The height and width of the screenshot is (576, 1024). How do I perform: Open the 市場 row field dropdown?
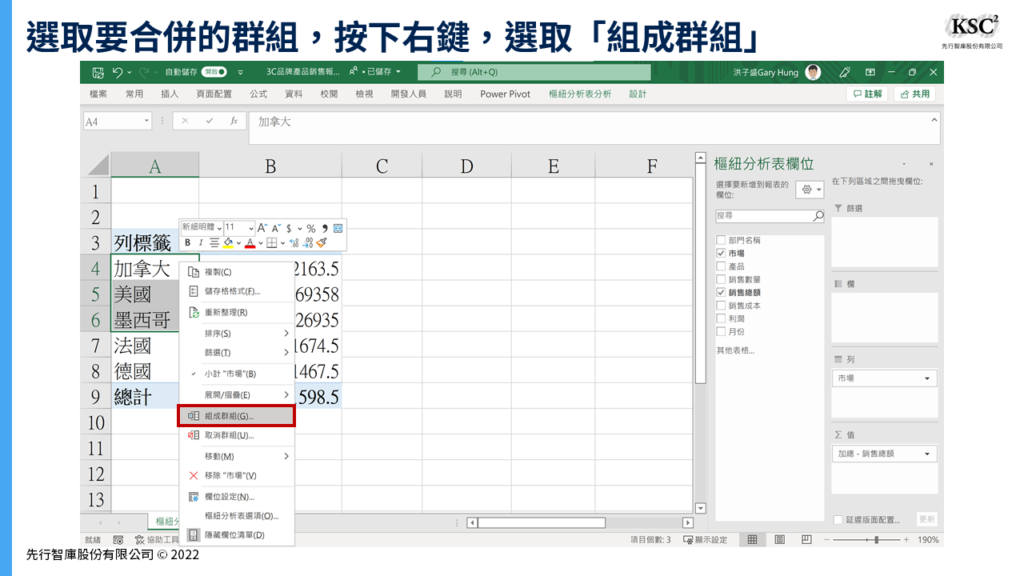point(927,378)
